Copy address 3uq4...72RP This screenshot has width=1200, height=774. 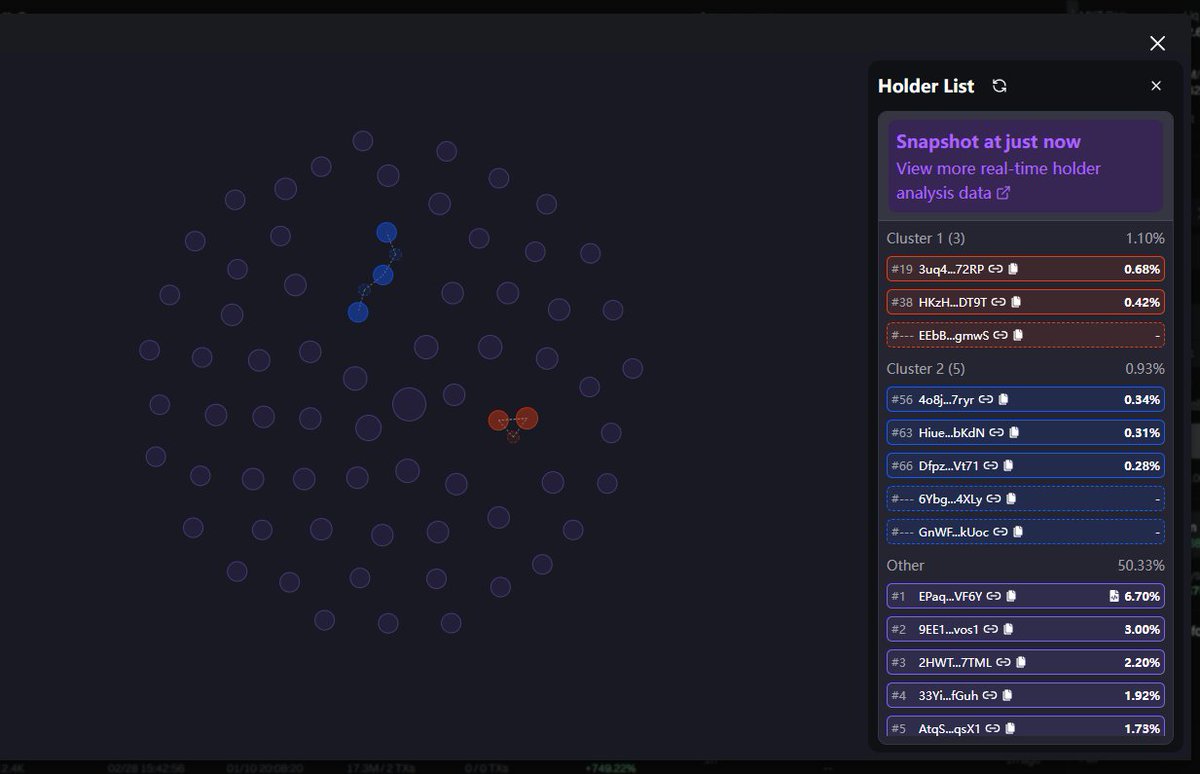(x=1013, y=269)
